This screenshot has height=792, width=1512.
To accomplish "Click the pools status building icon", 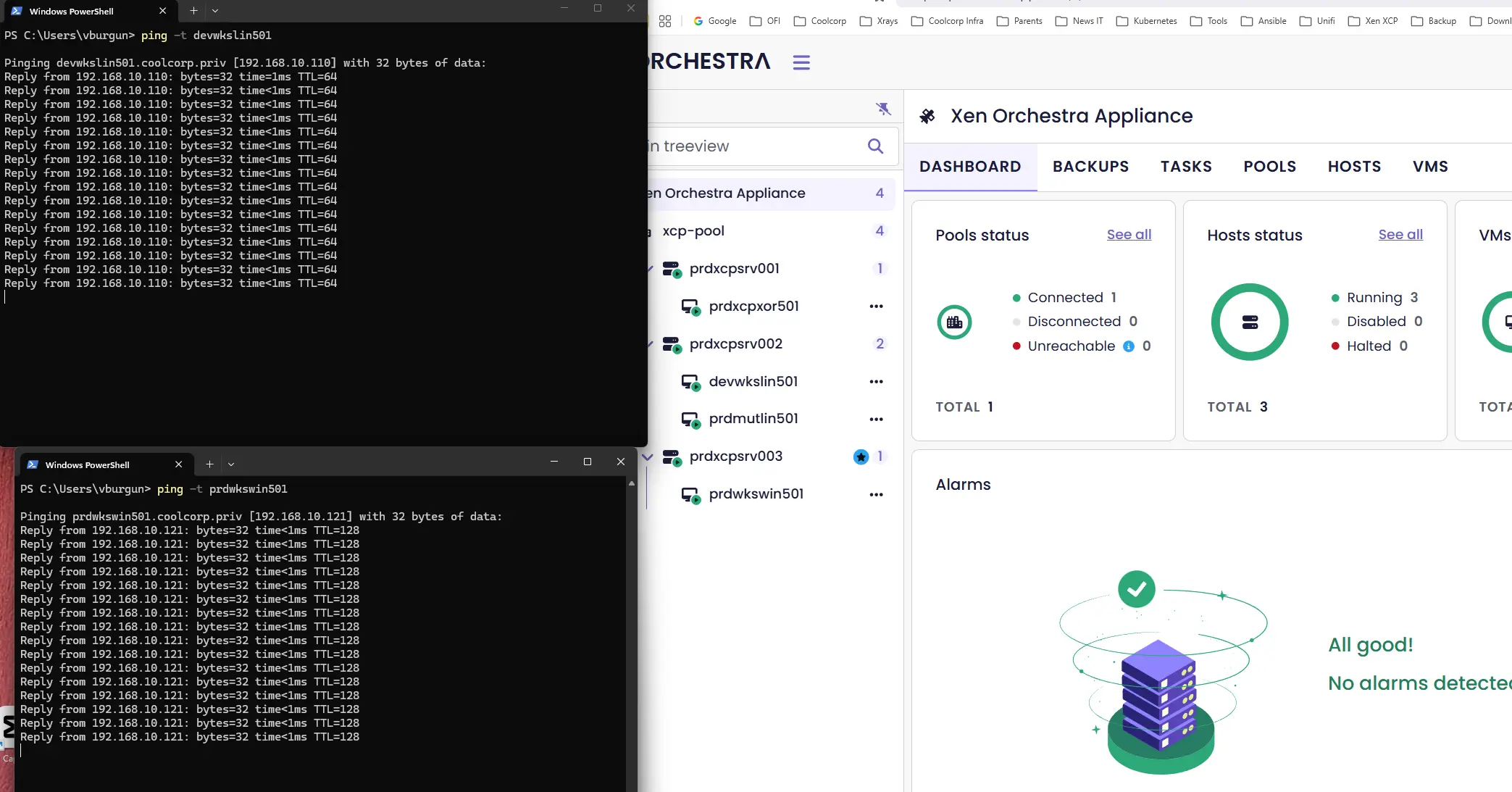I will click(954, 322).
